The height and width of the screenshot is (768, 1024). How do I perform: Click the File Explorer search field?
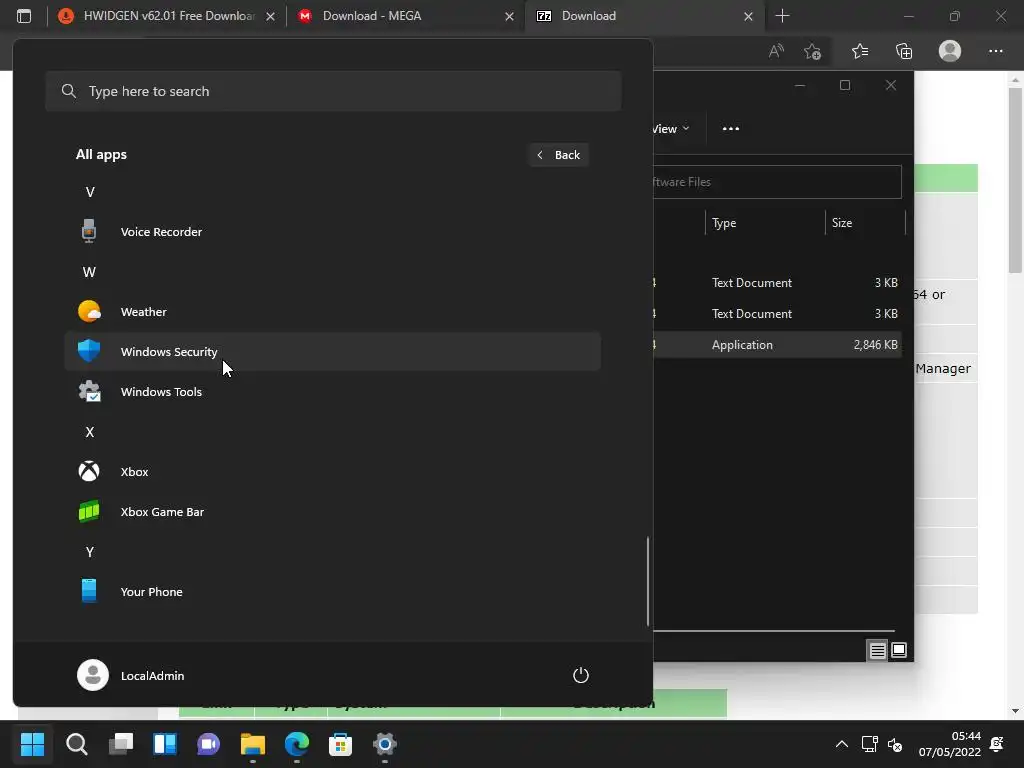point(777,182)
